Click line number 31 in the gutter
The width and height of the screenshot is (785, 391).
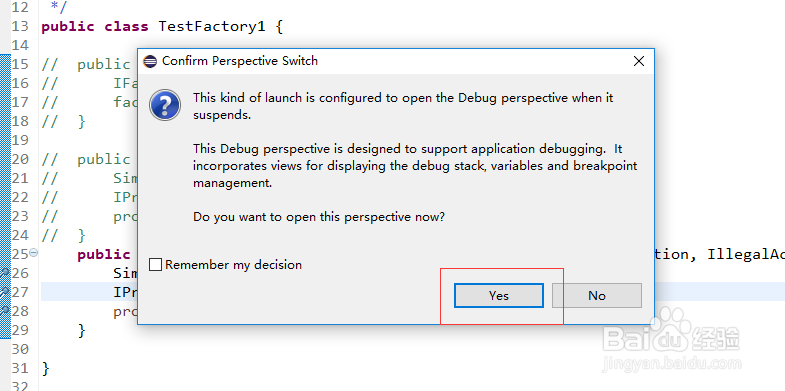click(20, 368)
